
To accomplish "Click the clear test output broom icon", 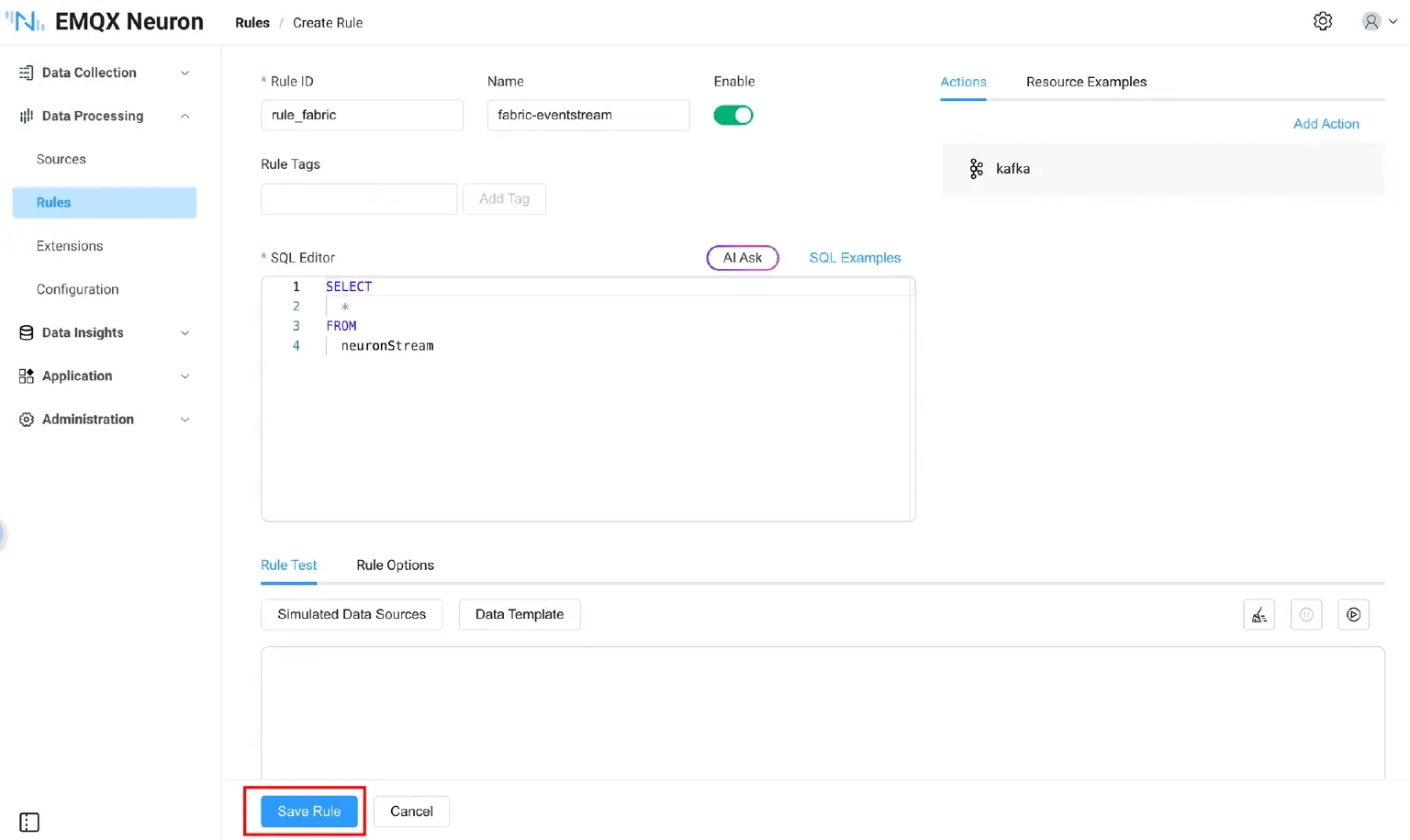I will [x=1259, y=615].
